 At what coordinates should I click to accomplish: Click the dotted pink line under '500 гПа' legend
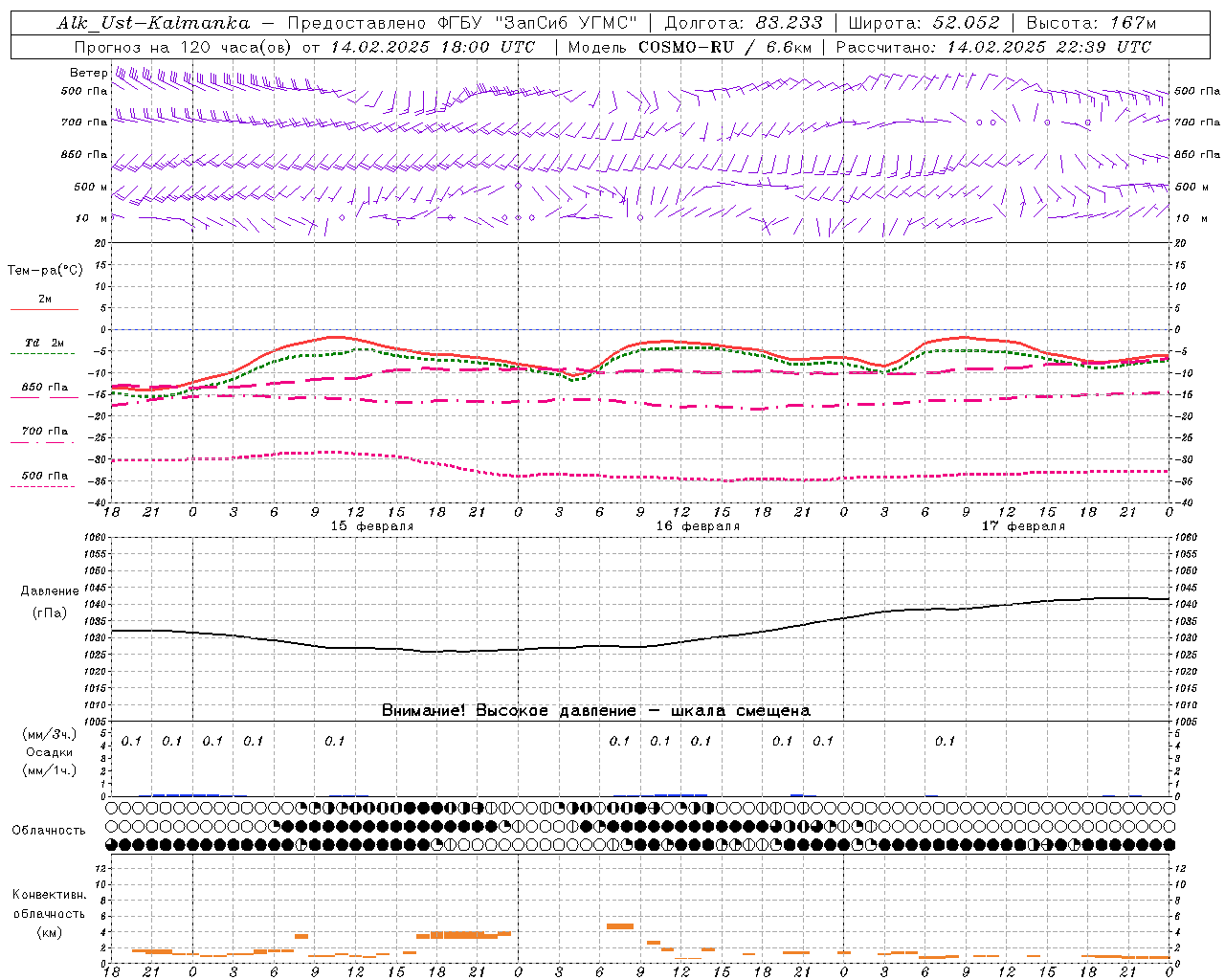click(43, 486)
